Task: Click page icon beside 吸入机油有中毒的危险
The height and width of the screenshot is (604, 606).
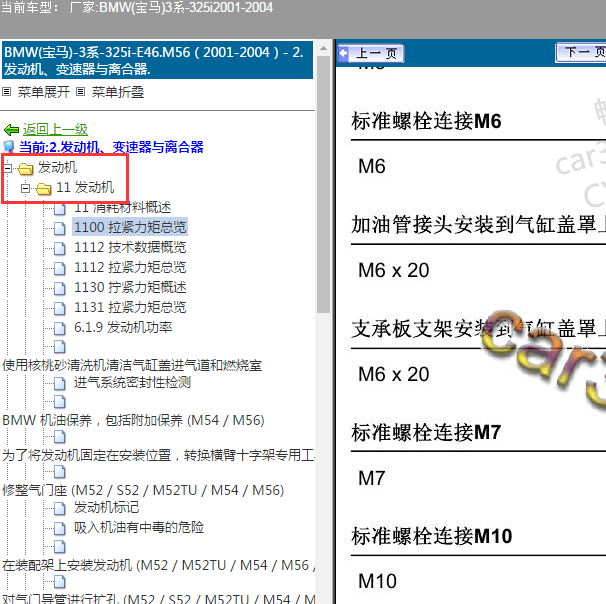Action: [60, 529]
